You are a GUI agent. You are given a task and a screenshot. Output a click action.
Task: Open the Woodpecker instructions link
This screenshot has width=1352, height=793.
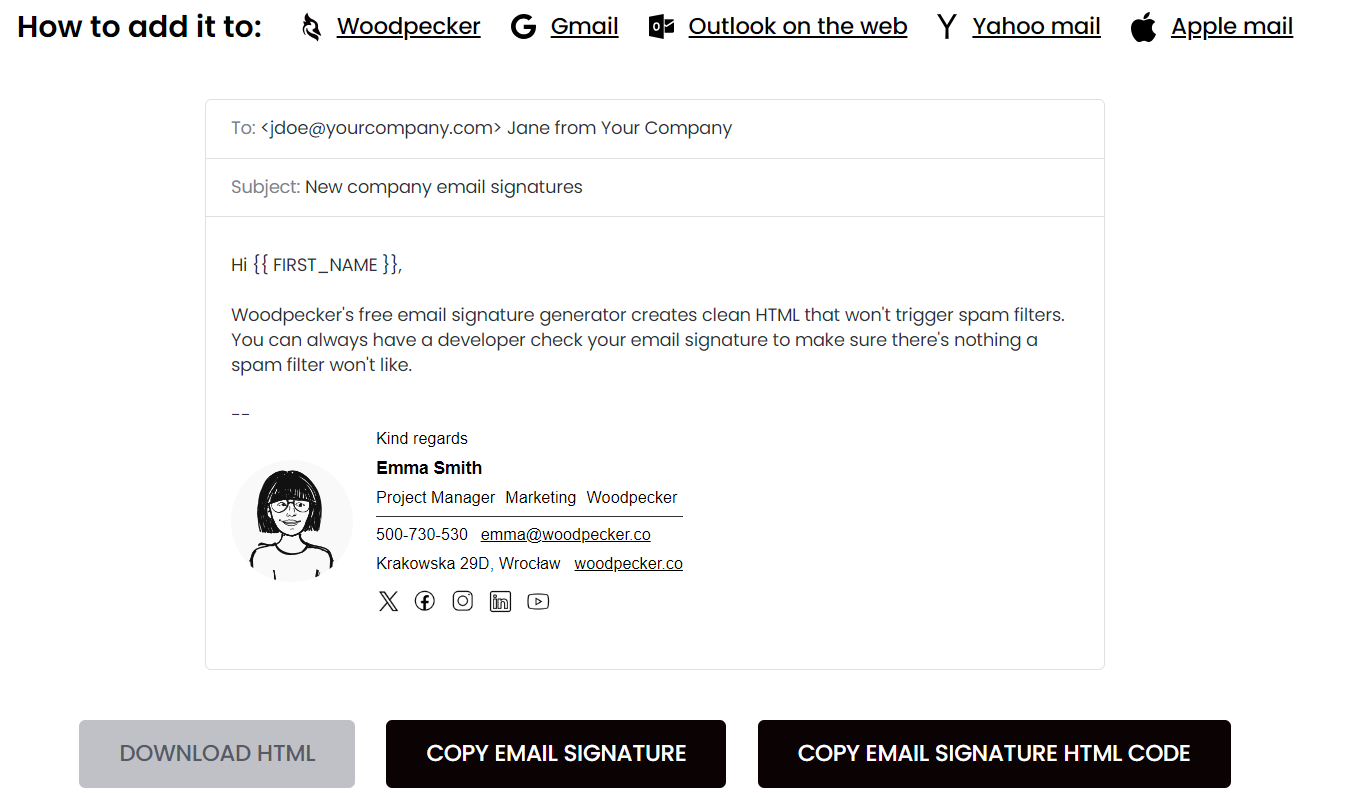click(408, 27)
